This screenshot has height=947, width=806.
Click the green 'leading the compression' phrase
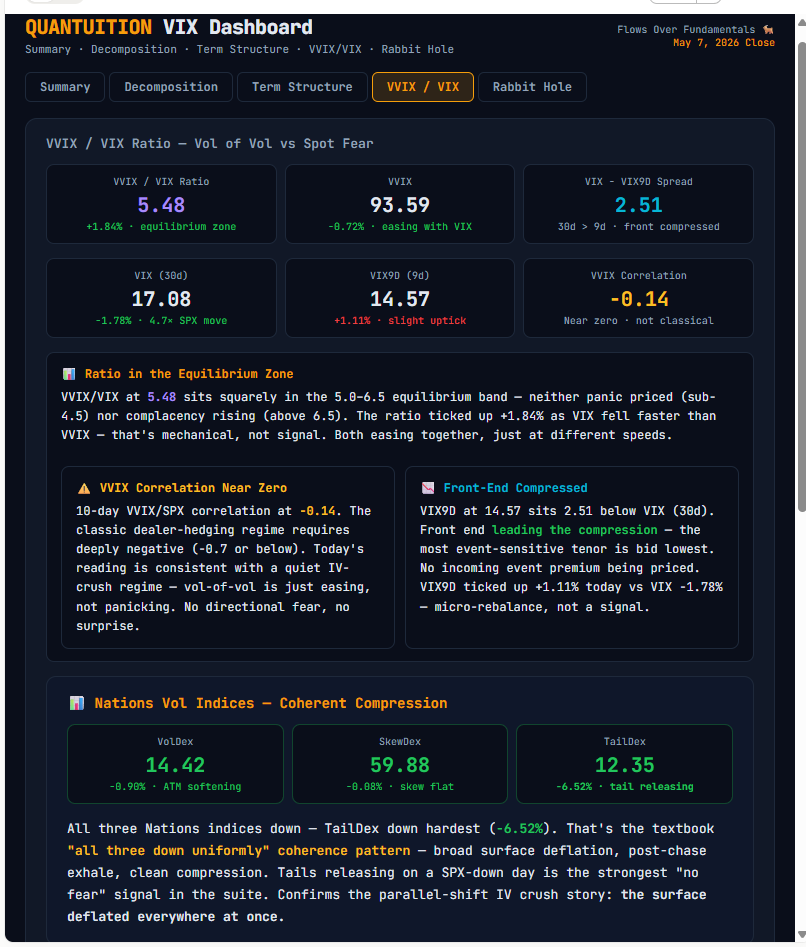pyautogui.click(x=574, y=530)
